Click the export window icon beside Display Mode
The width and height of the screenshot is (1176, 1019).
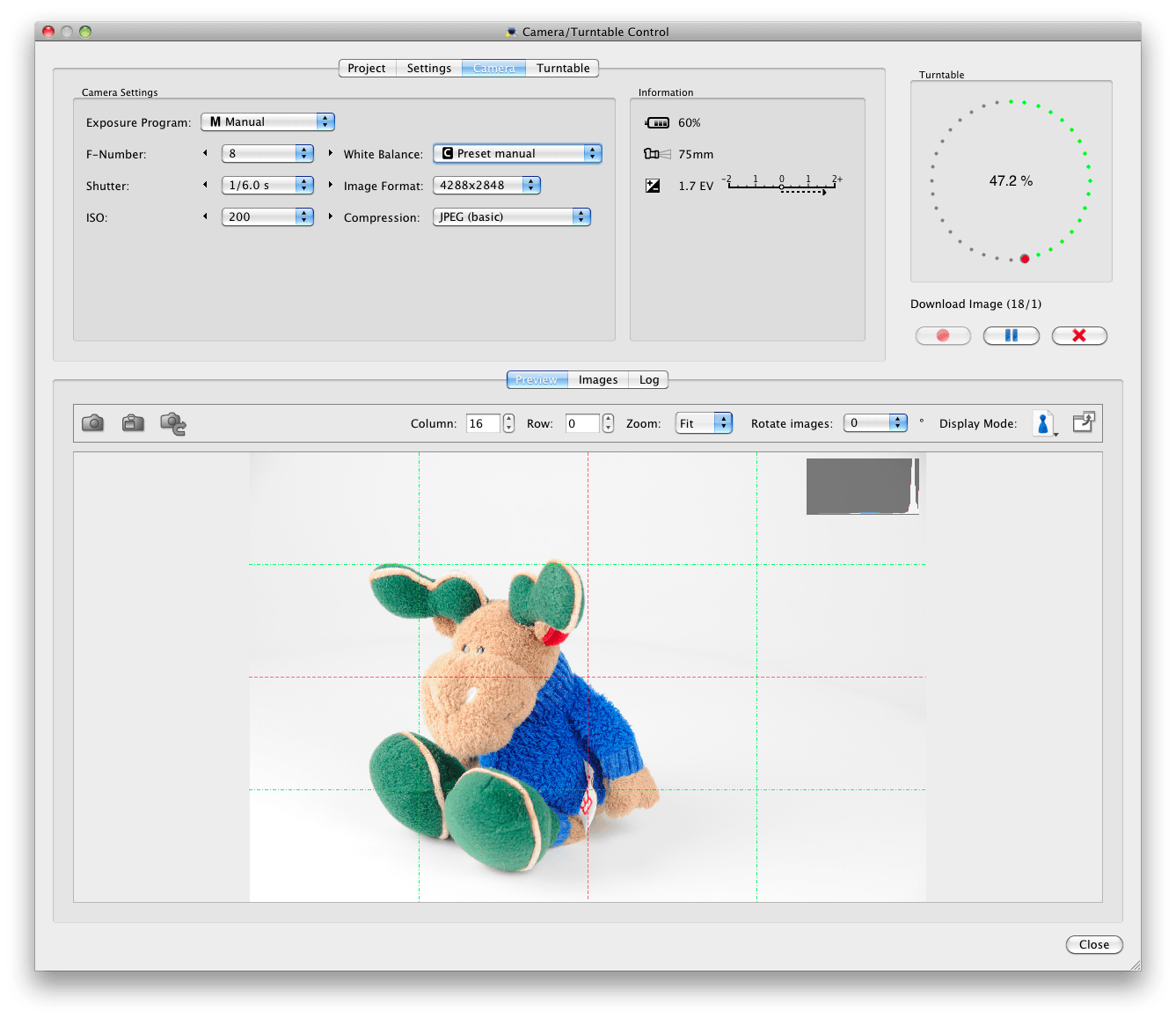(1083, 422)
